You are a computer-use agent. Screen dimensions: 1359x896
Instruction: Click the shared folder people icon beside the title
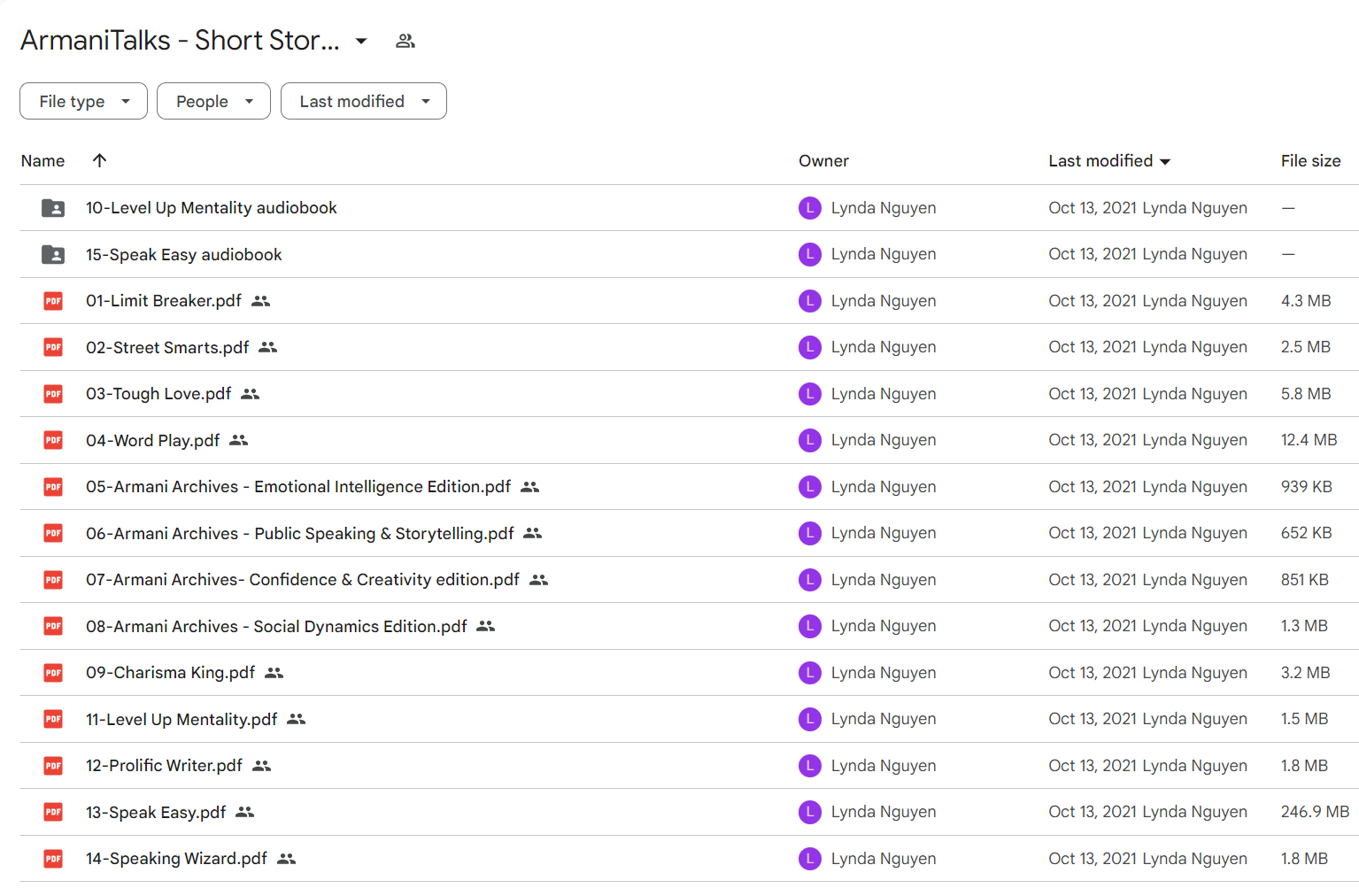coord(405,41)
